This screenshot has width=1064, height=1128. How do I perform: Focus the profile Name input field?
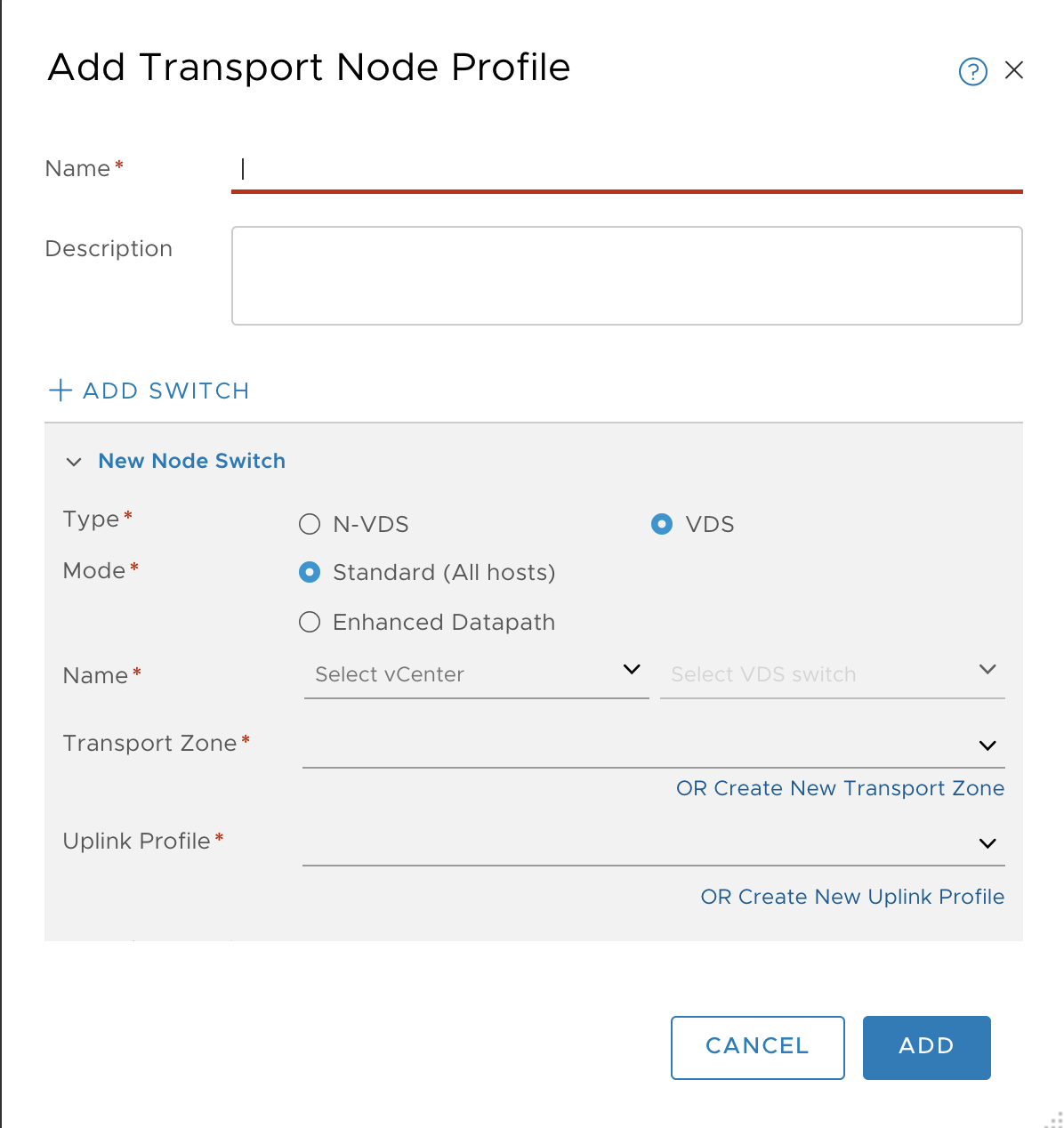627,169
